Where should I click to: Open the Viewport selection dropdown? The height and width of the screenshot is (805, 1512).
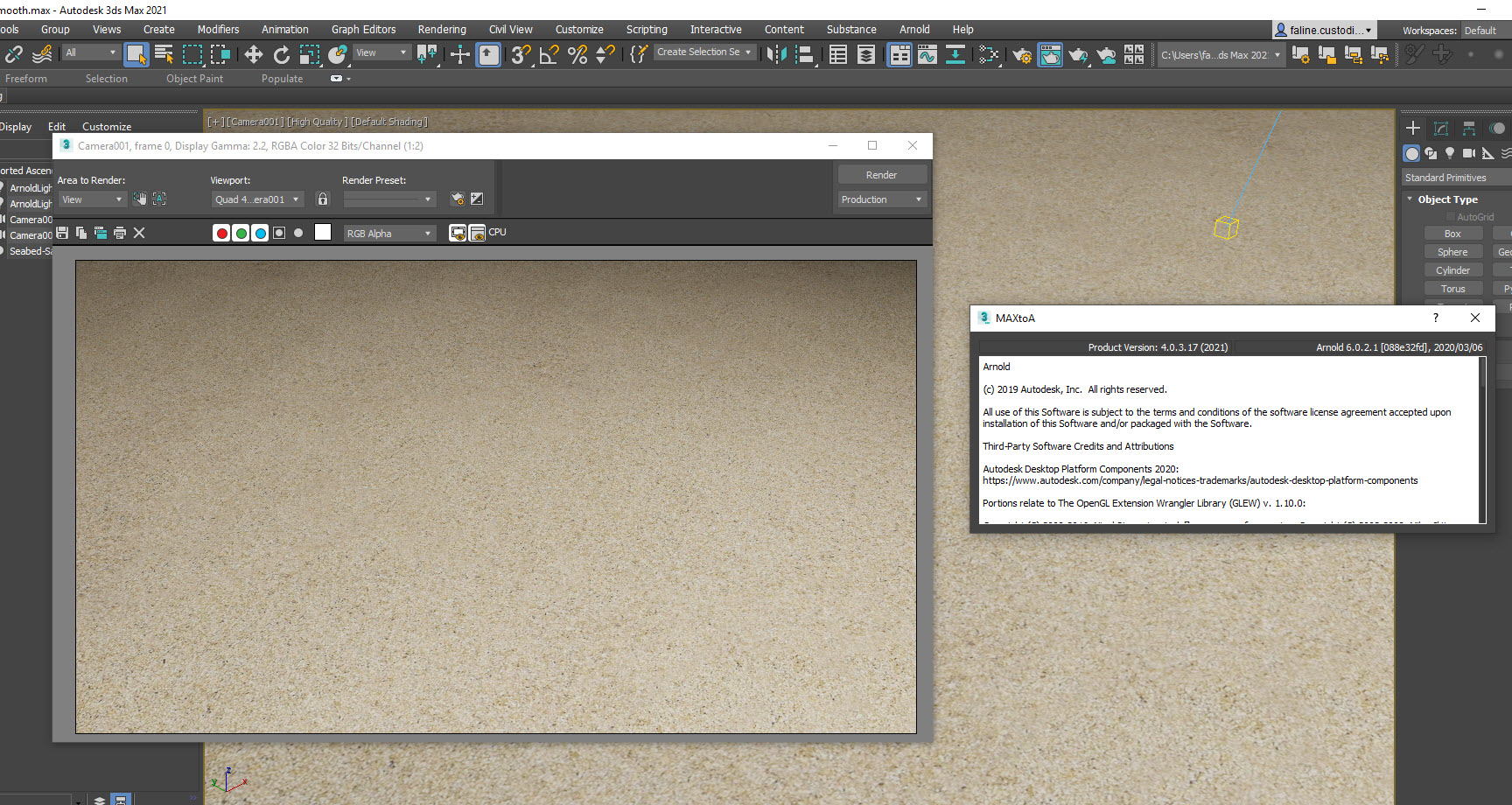pyautogui.click(x=257, y=199)
